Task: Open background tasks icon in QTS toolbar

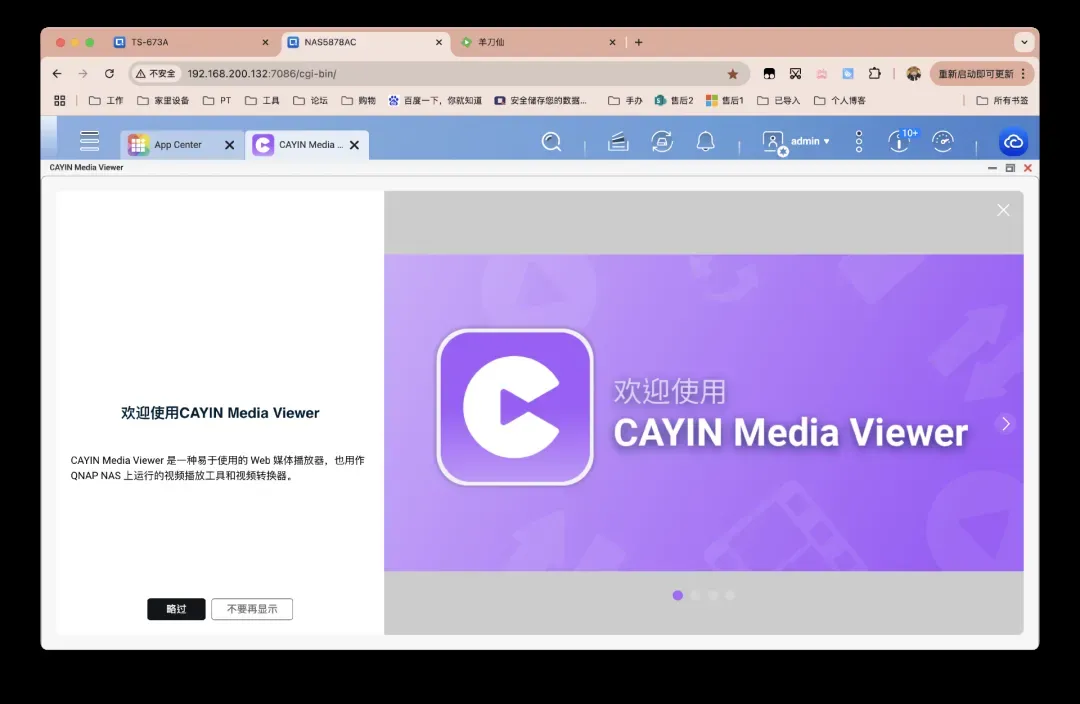Action: [618, 142]
